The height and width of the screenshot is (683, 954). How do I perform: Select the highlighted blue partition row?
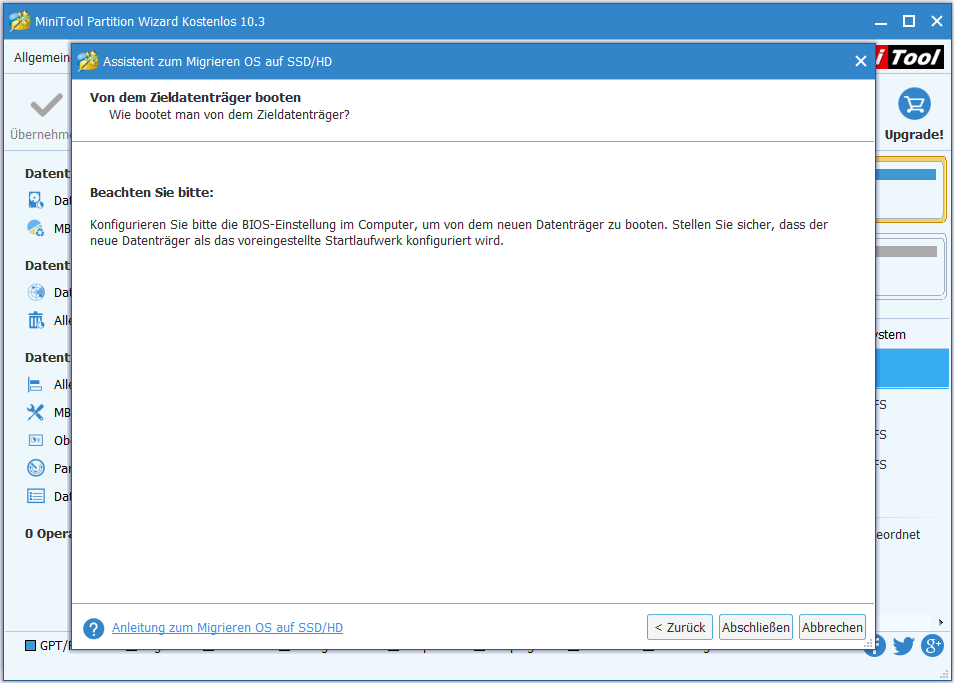click(x=912, y=368)
